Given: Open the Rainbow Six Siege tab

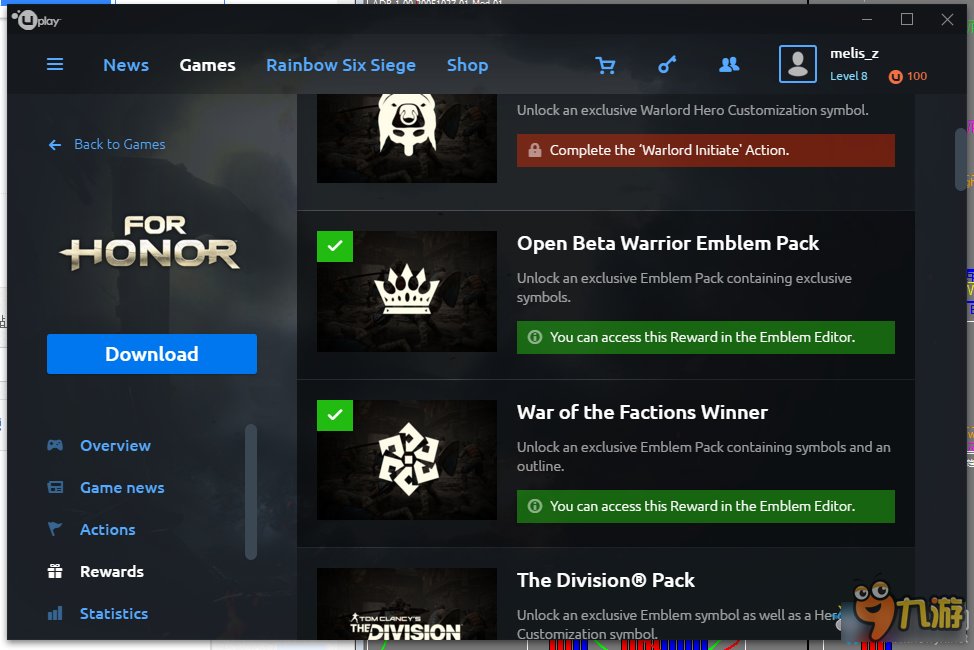Looking at the screenshot, I should 341,65.
